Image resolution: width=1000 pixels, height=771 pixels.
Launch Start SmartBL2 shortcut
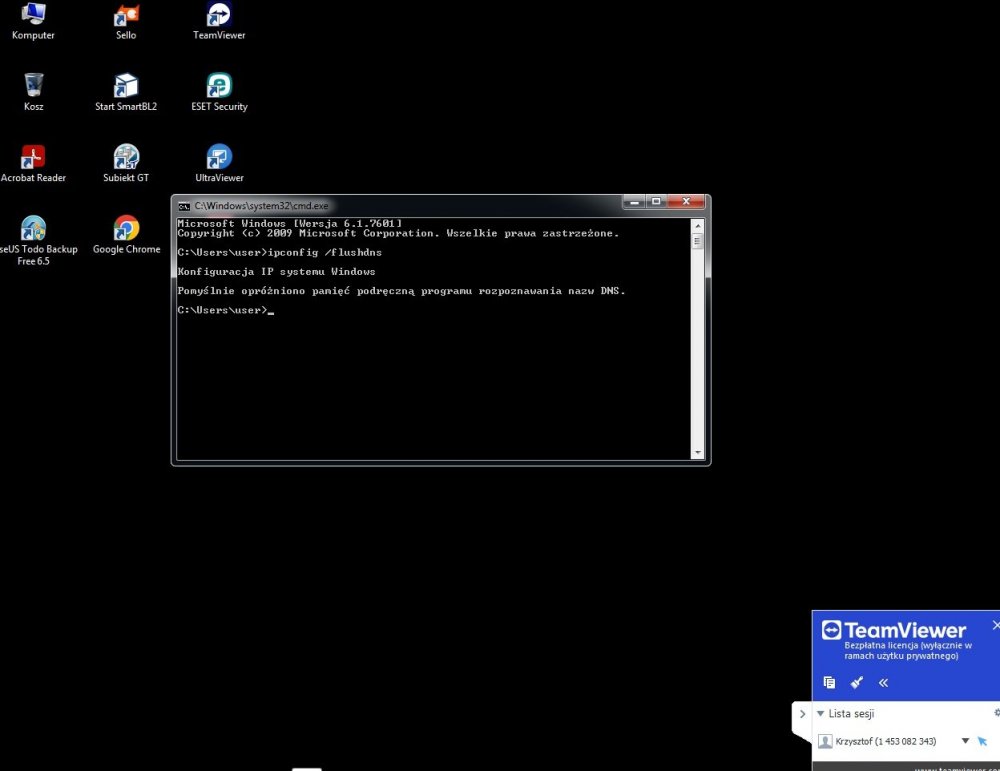tap(126, 86)
